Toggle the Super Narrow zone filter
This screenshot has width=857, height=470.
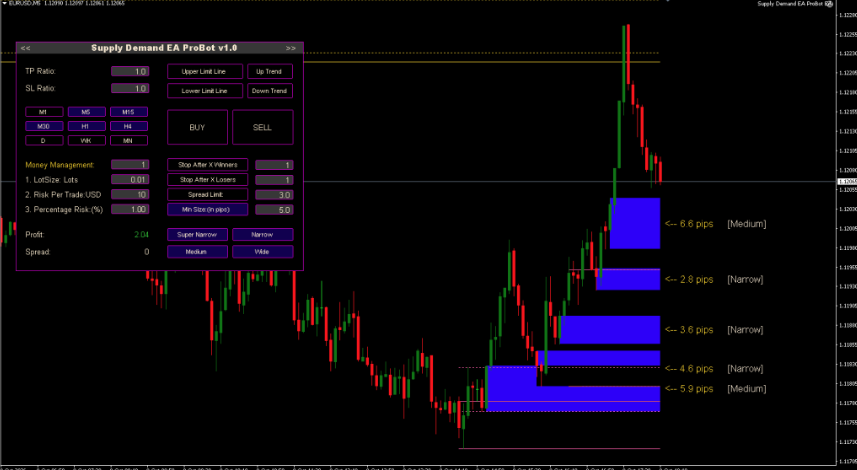[197, 234]
